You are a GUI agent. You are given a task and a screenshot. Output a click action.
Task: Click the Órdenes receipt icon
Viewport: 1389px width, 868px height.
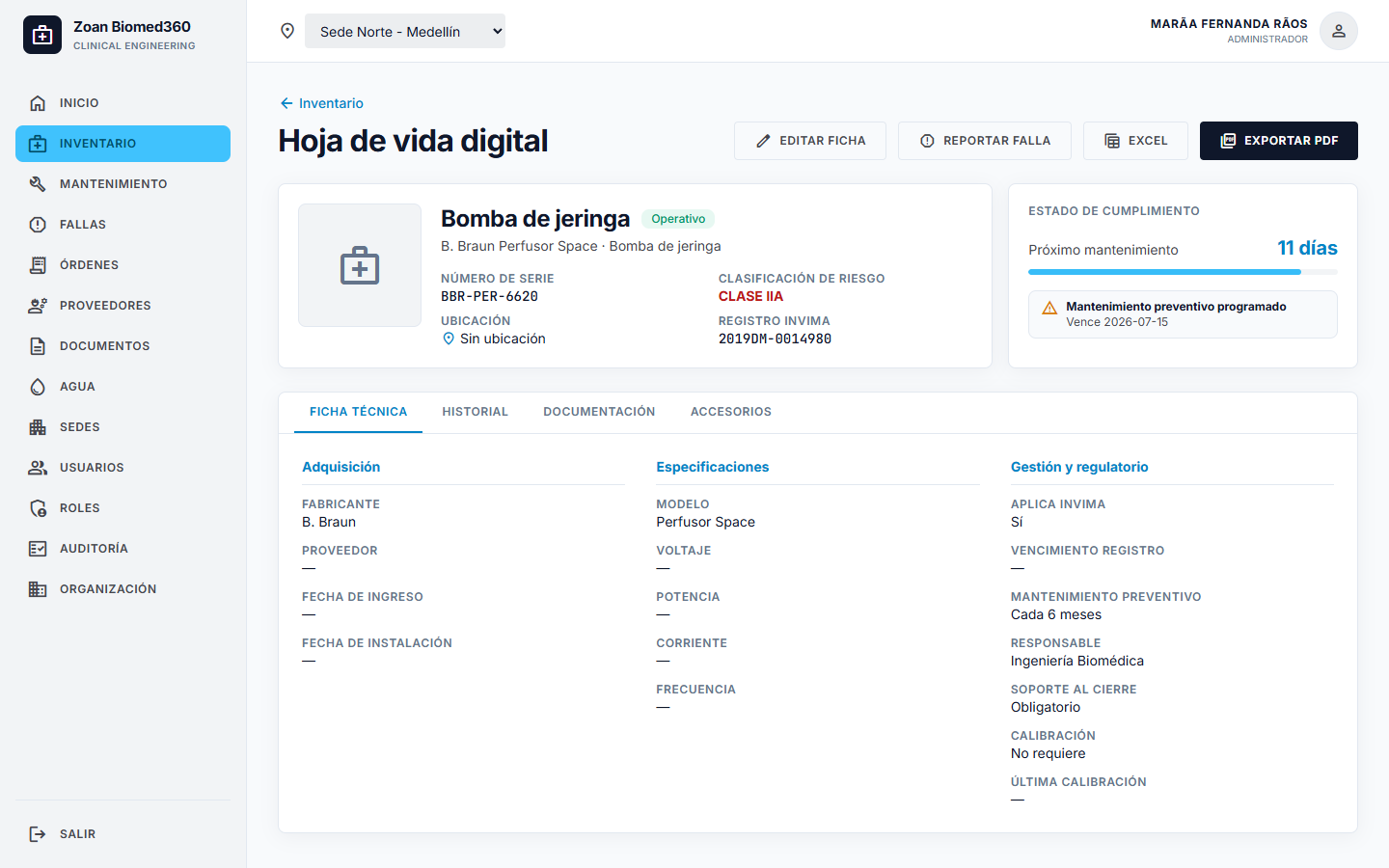[38, 265]
